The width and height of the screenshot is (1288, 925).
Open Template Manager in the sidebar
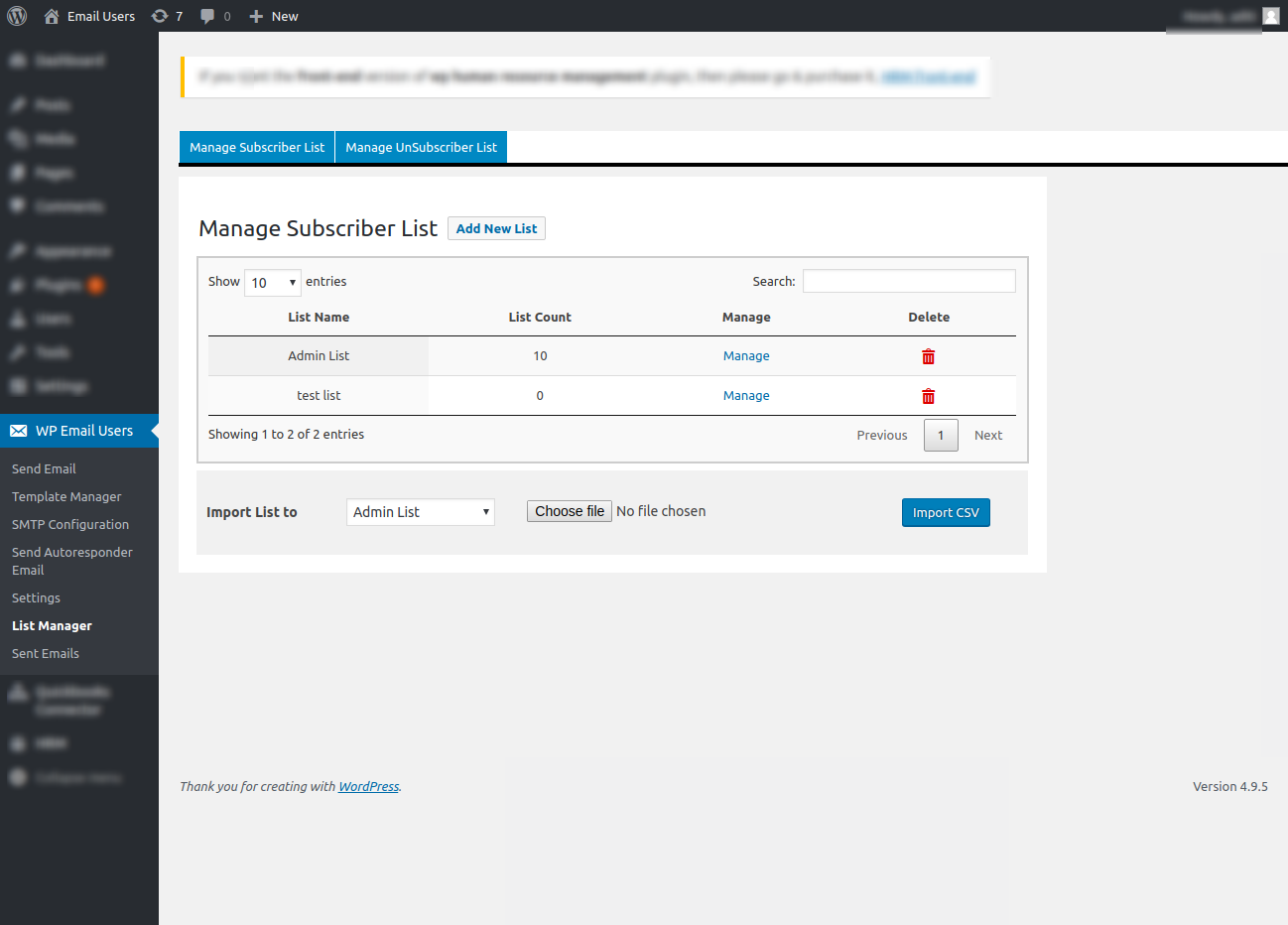66,496
